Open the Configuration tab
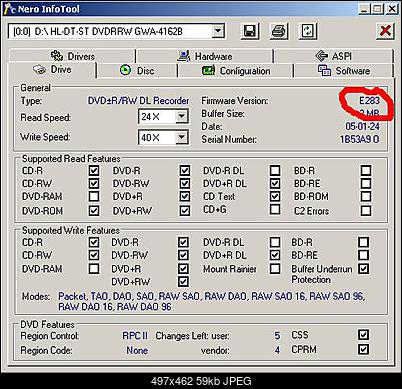Viewport: 402px width, 389px height. tap(236, 71)
